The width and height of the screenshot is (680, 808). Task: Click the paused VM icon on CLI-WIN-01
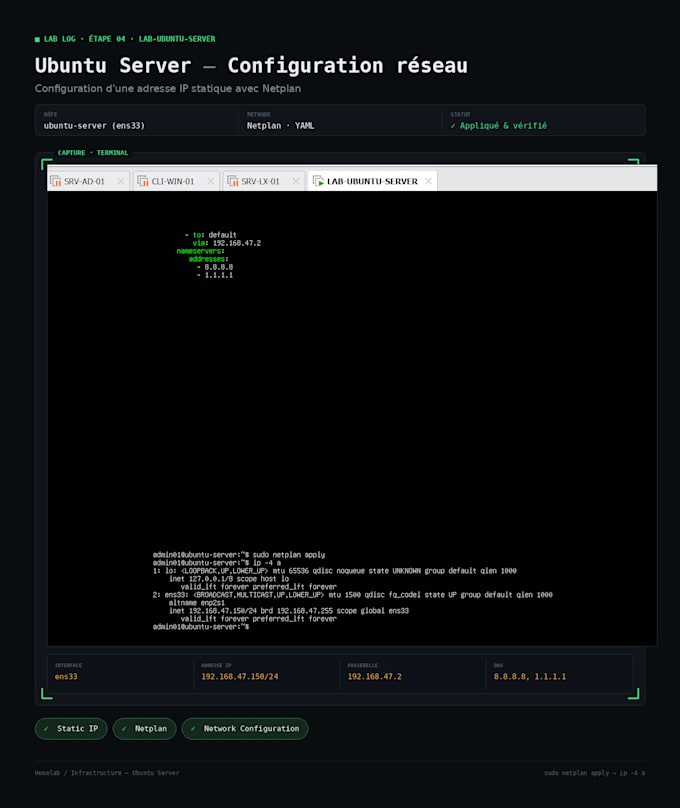click(x=143, y=181)
